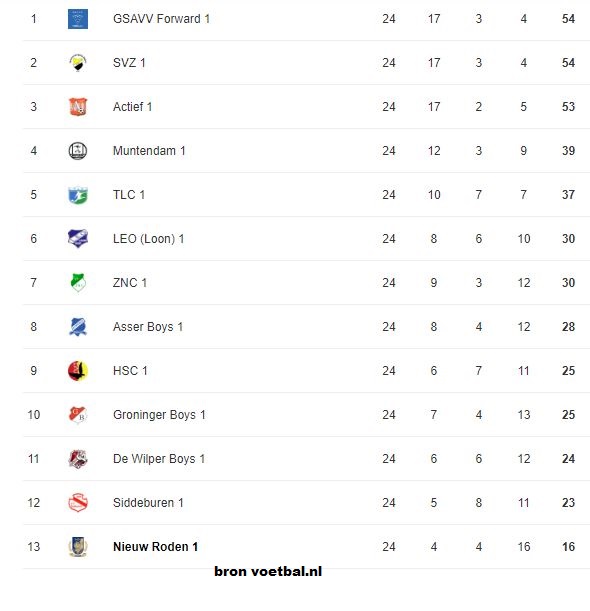The width and height of the screenshot is (590, 611).
Task: Click the Muntendam 1 team name
Action: pos(149,151)
